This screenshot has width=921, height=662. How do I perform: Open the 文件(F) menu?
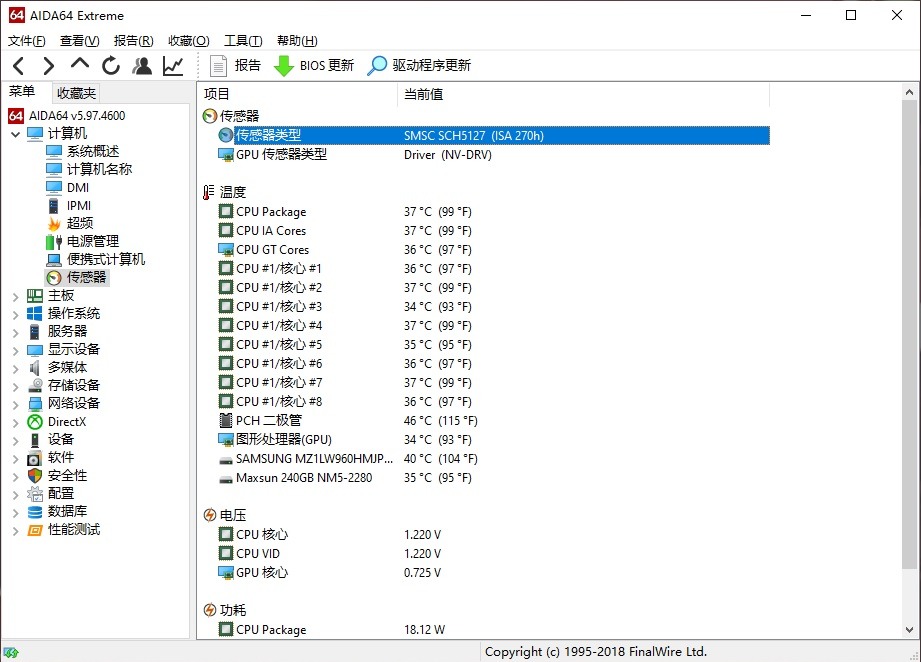pyautogui.click(x=26, y=41)
